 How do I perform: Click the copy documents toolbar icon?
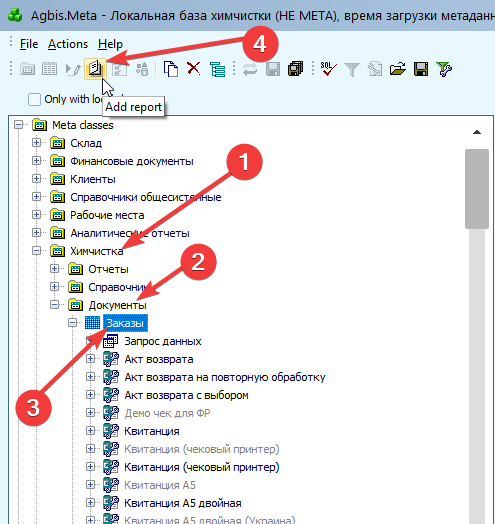(171, 69)
